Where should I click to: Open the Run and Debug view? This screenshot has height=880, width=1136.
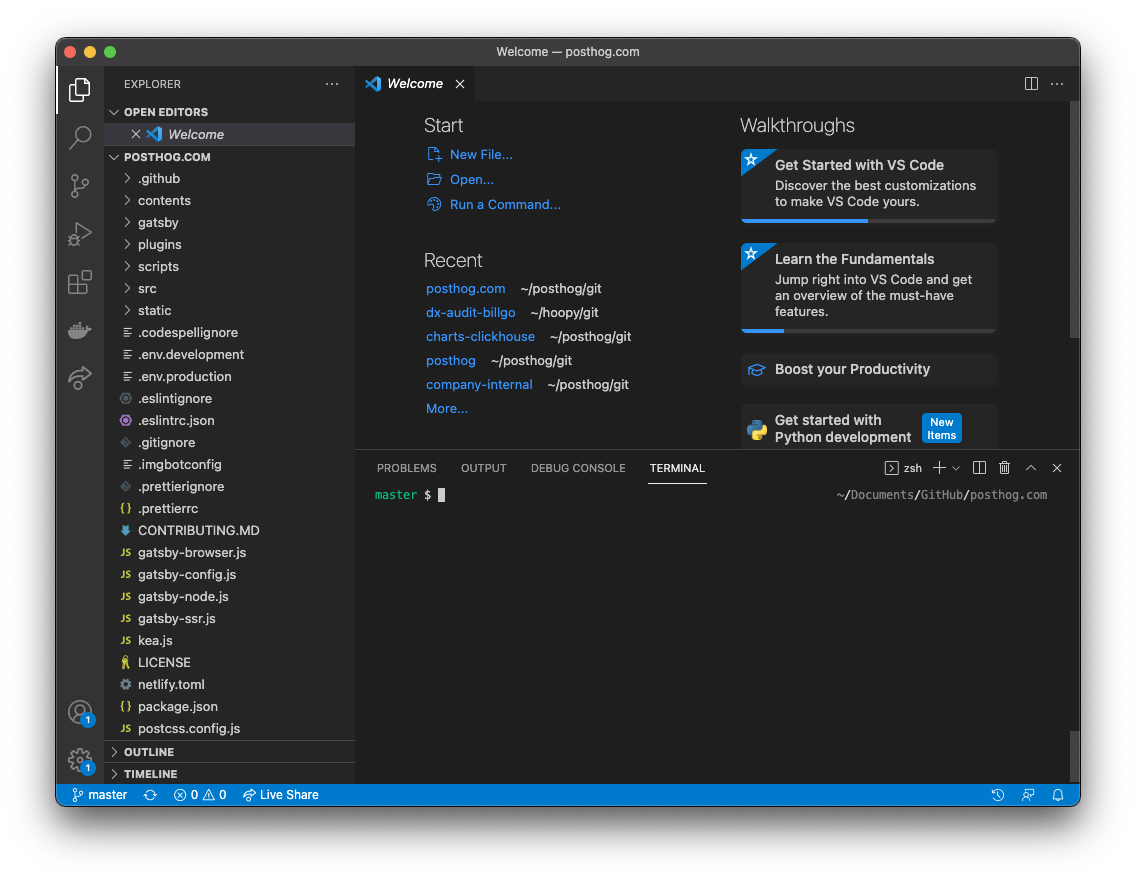coord(80,234)
